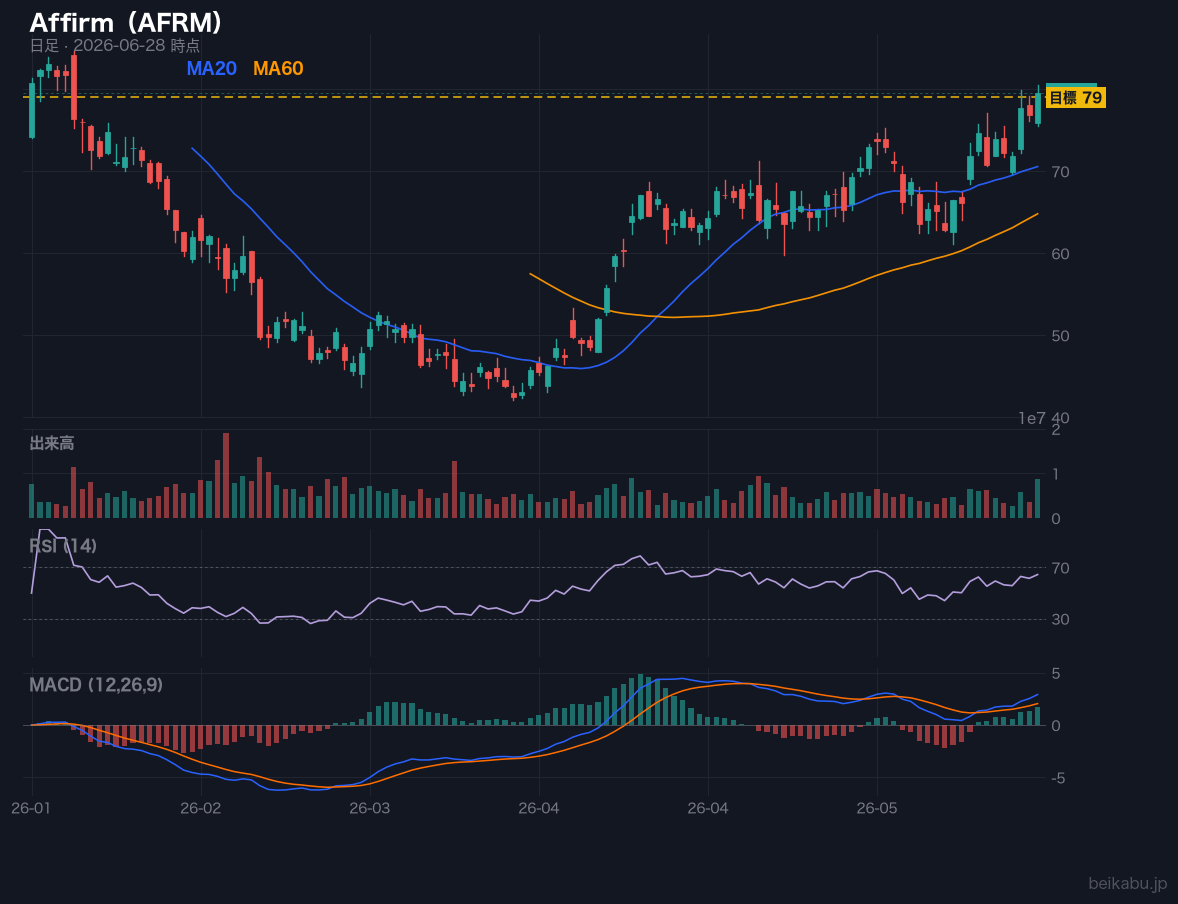
Task: Click the 26-01 date axis label
Action: pos(32,809)
